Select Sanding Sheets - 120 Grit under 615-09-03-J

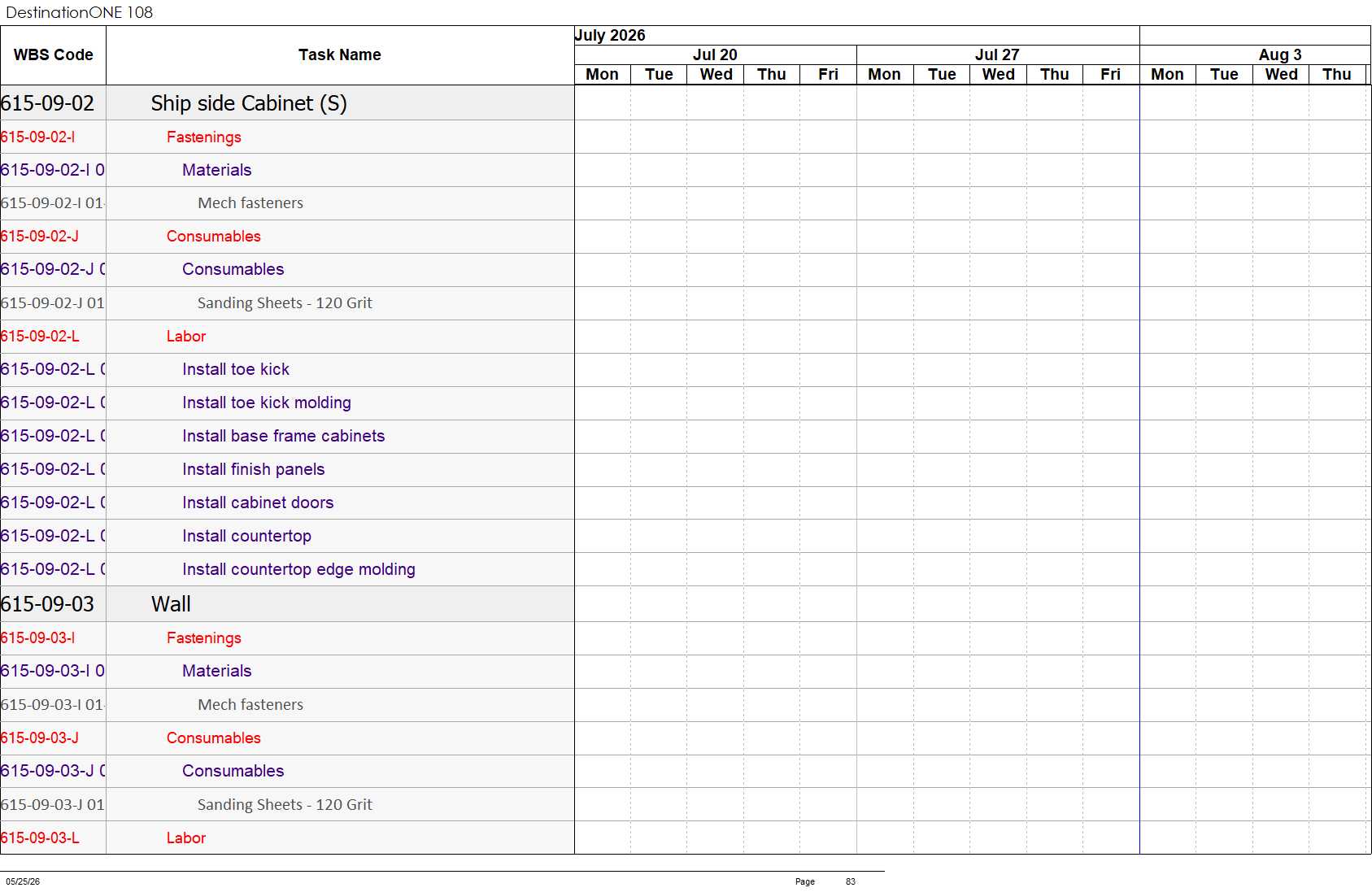point(285,804)
